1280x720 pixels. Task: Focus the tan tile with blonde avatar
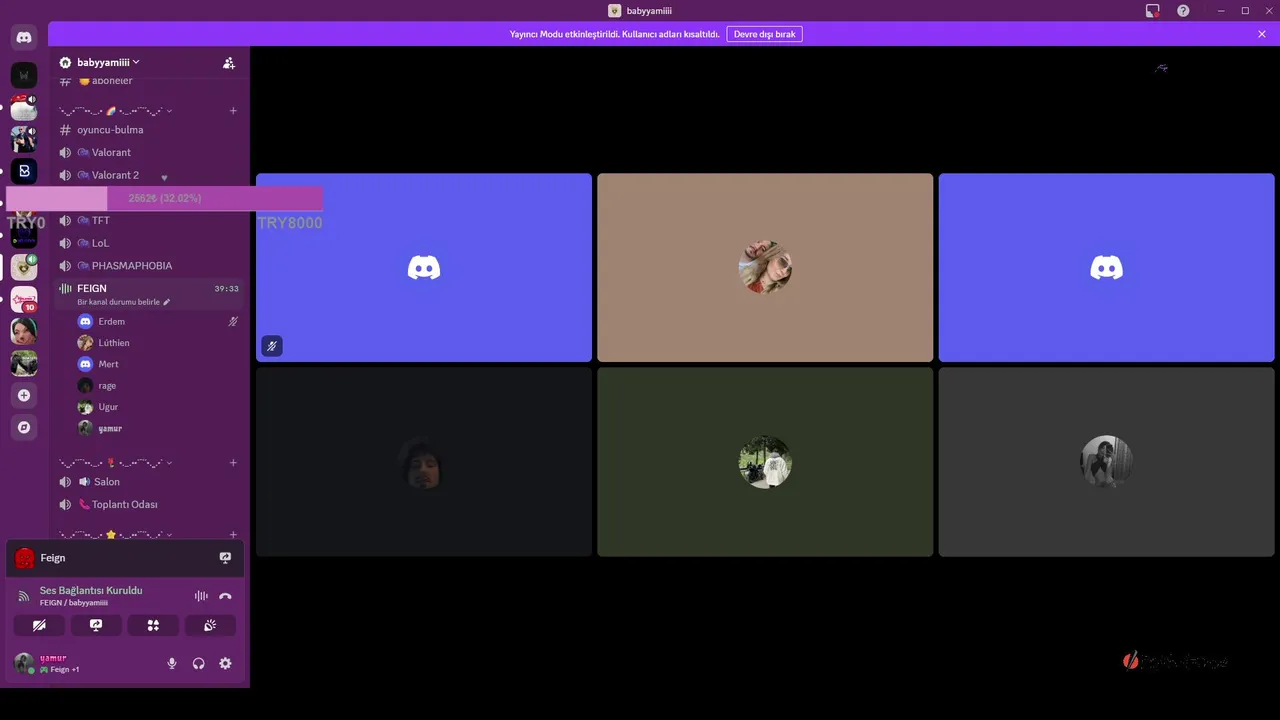pyautogui.click(x=765, y=268)
